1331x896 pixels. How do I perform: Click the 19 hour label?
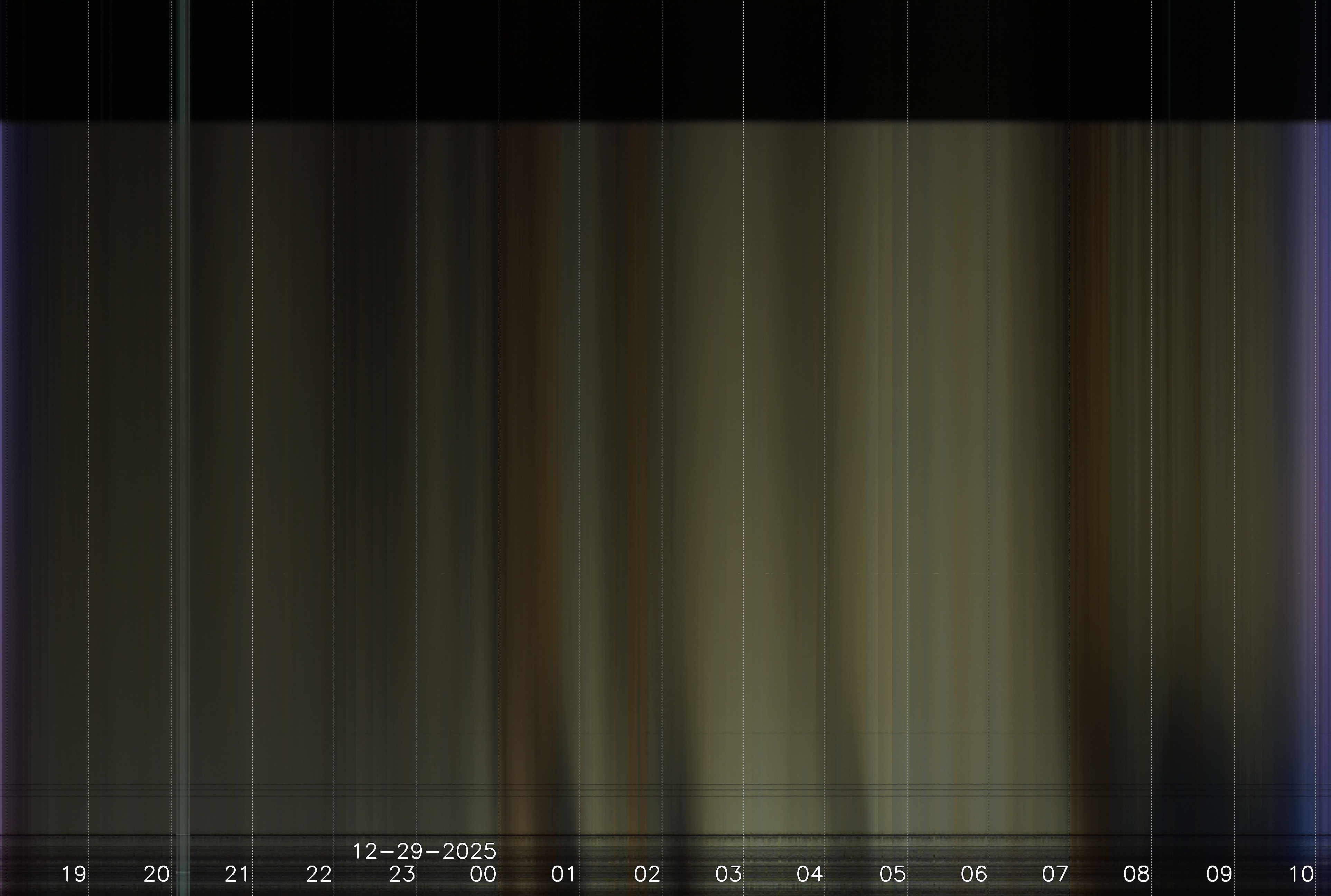coord(74,874)
